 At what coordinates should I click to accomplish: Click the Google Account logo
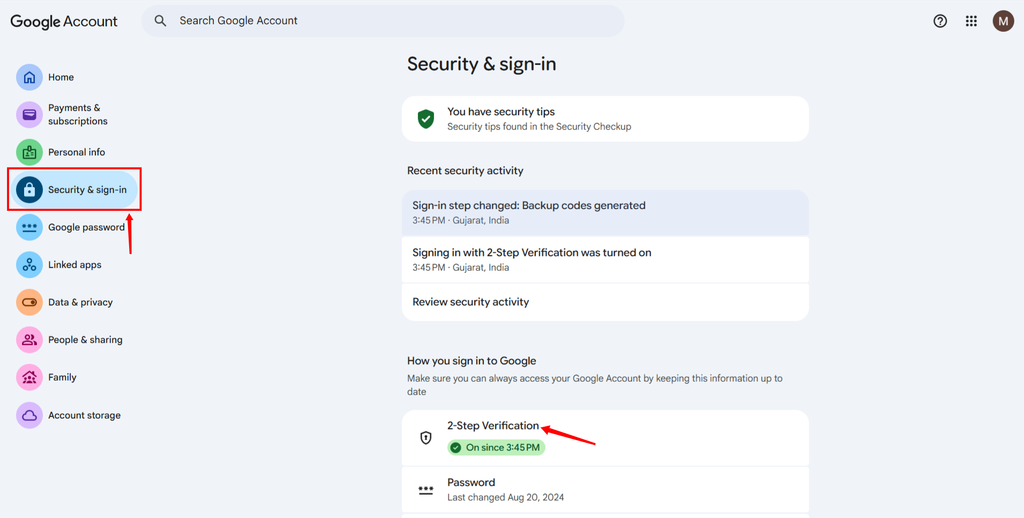[x=64, y=21]
